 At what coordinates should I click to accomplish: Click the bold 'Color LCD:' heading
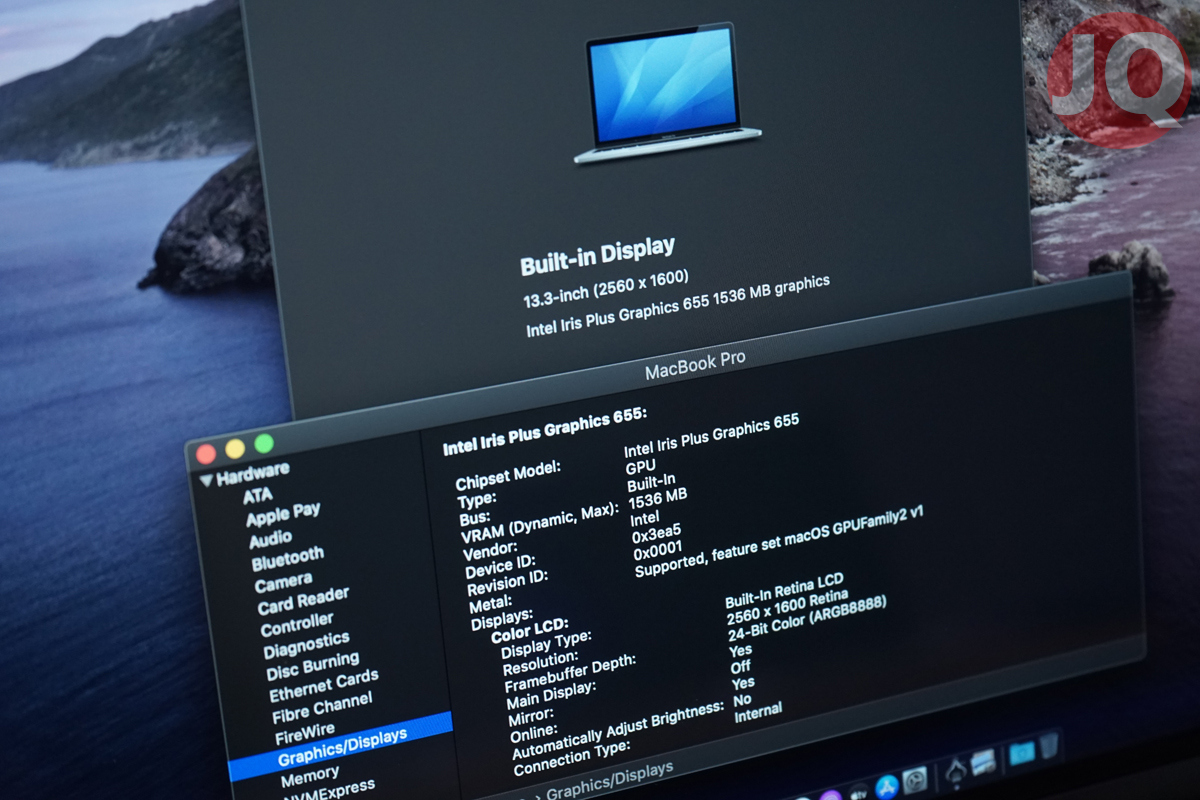[x=531, y=630]
